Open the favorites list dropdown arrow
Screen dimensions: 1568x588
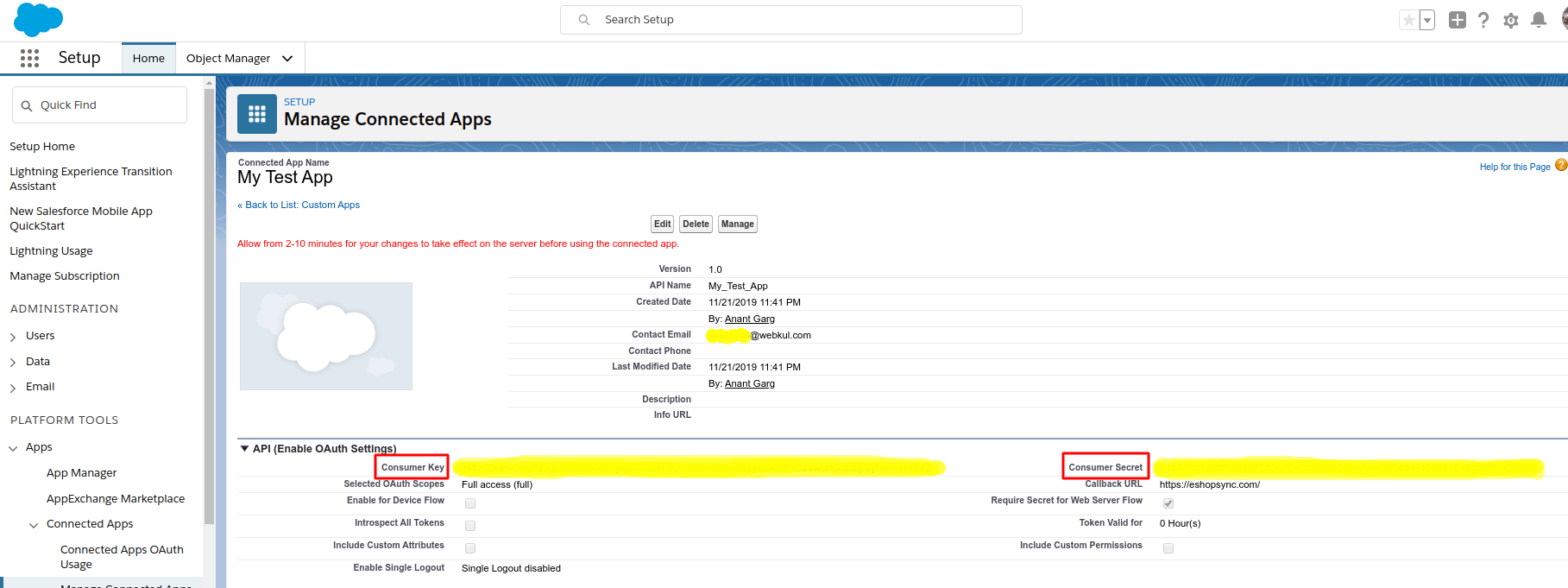pos(1426,20)
